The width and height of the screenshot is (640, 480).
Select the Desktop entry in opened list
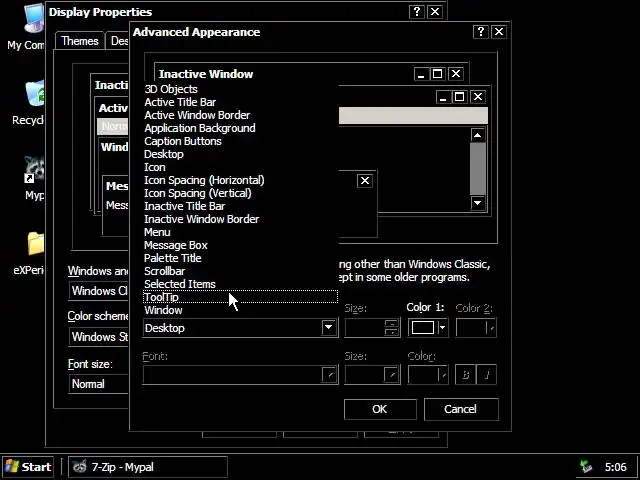point(240,154)
